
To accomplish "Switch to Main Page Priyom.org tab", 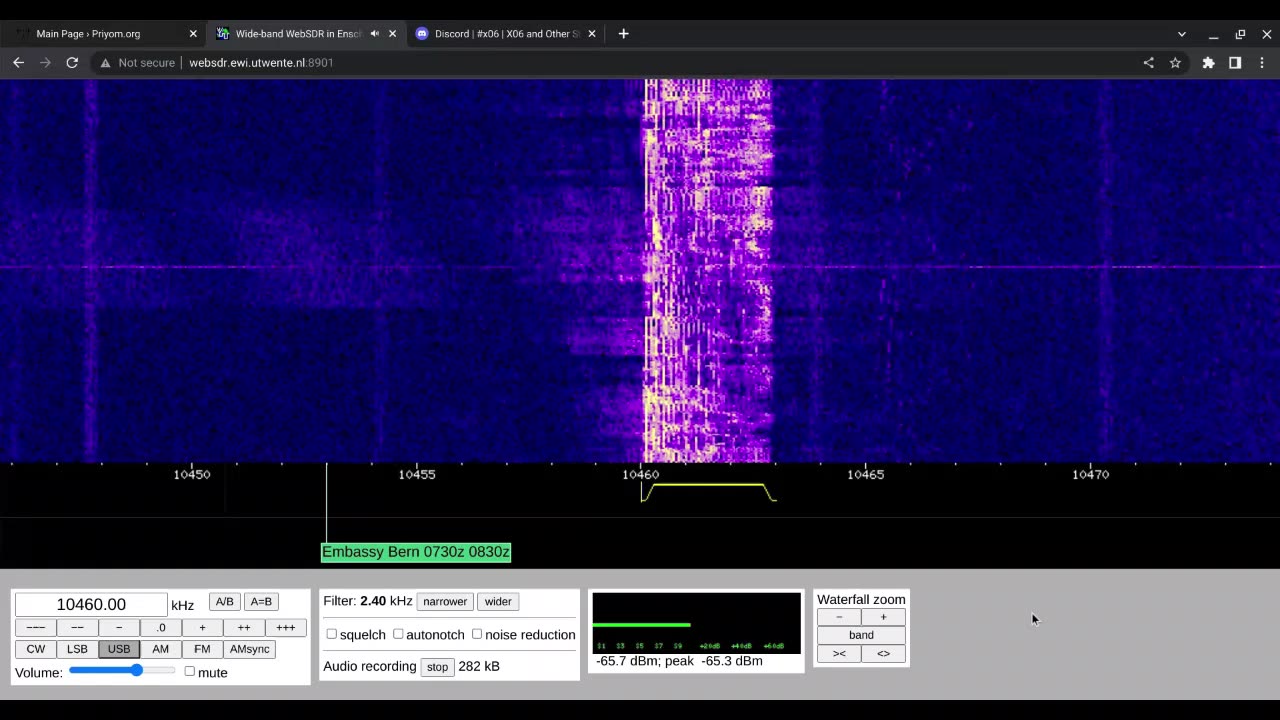I will click(x=104, y=33).
